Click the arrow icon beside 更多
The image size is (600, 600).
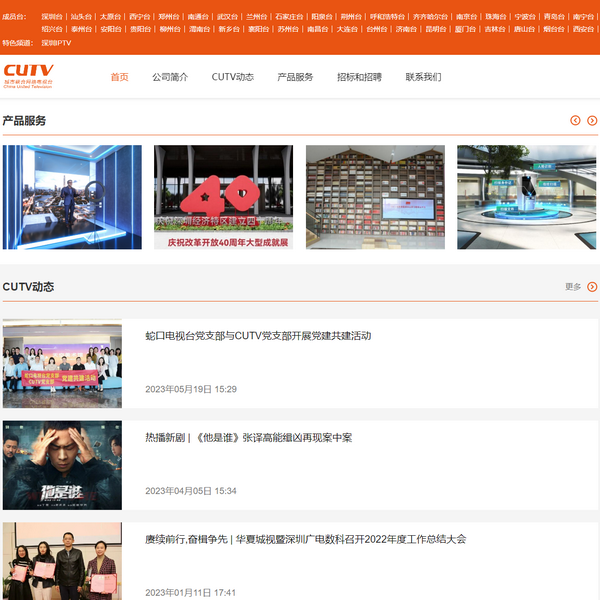592,287
